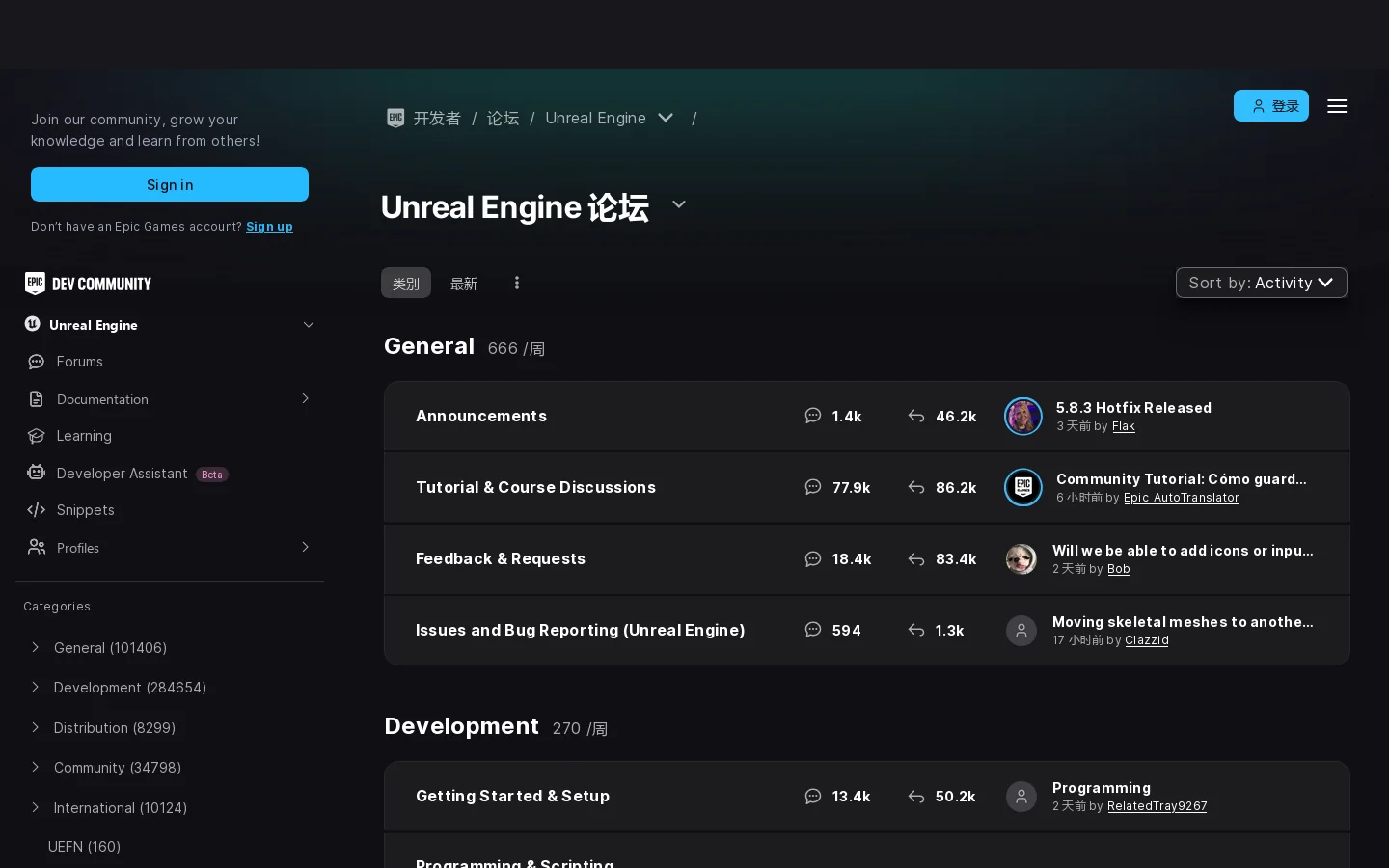The image size is (1389, 868).
Task: Click the Snippets code brackets icon
Action: coord(37,510)
